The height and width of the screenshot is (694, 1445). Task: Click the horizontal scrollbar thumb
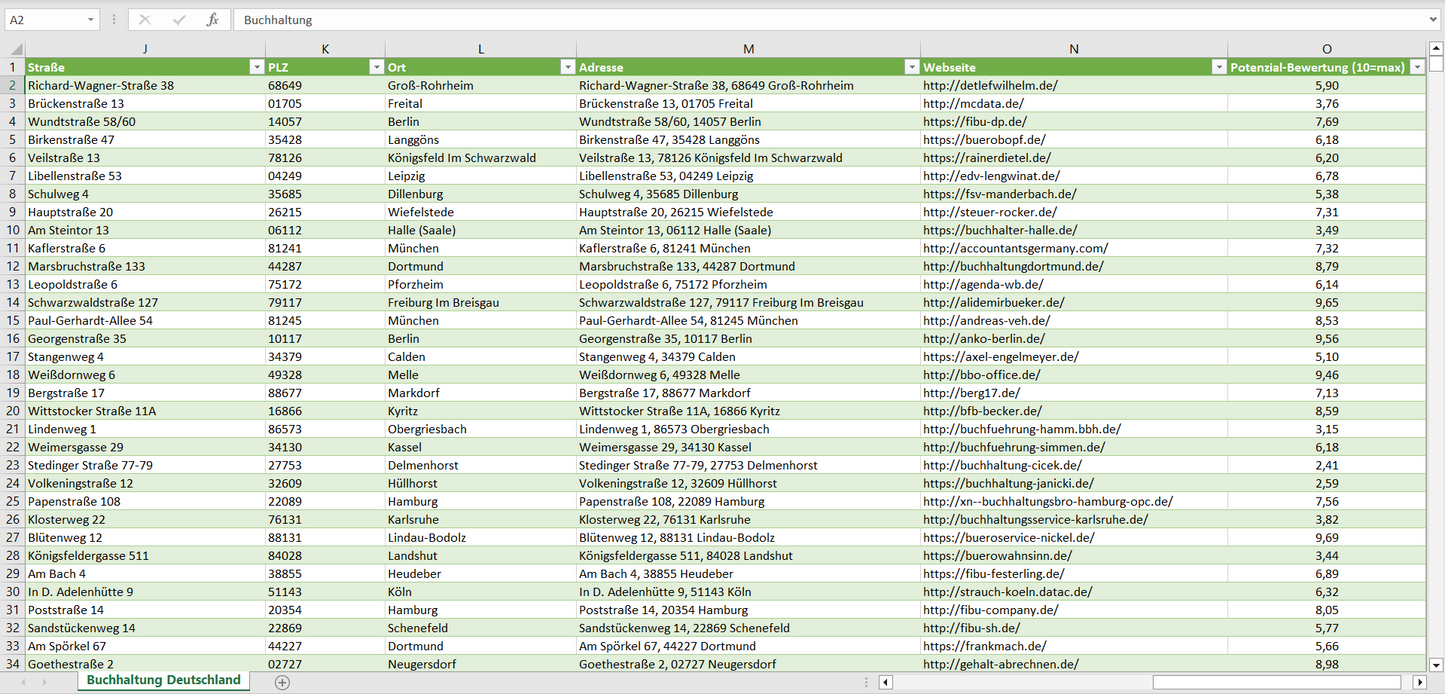(x=1278, y=682)
